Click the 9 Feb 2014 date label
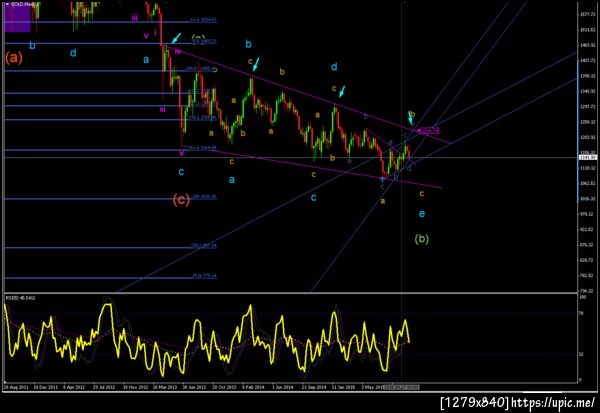600x413 pixels. click(x=253, y=387)
